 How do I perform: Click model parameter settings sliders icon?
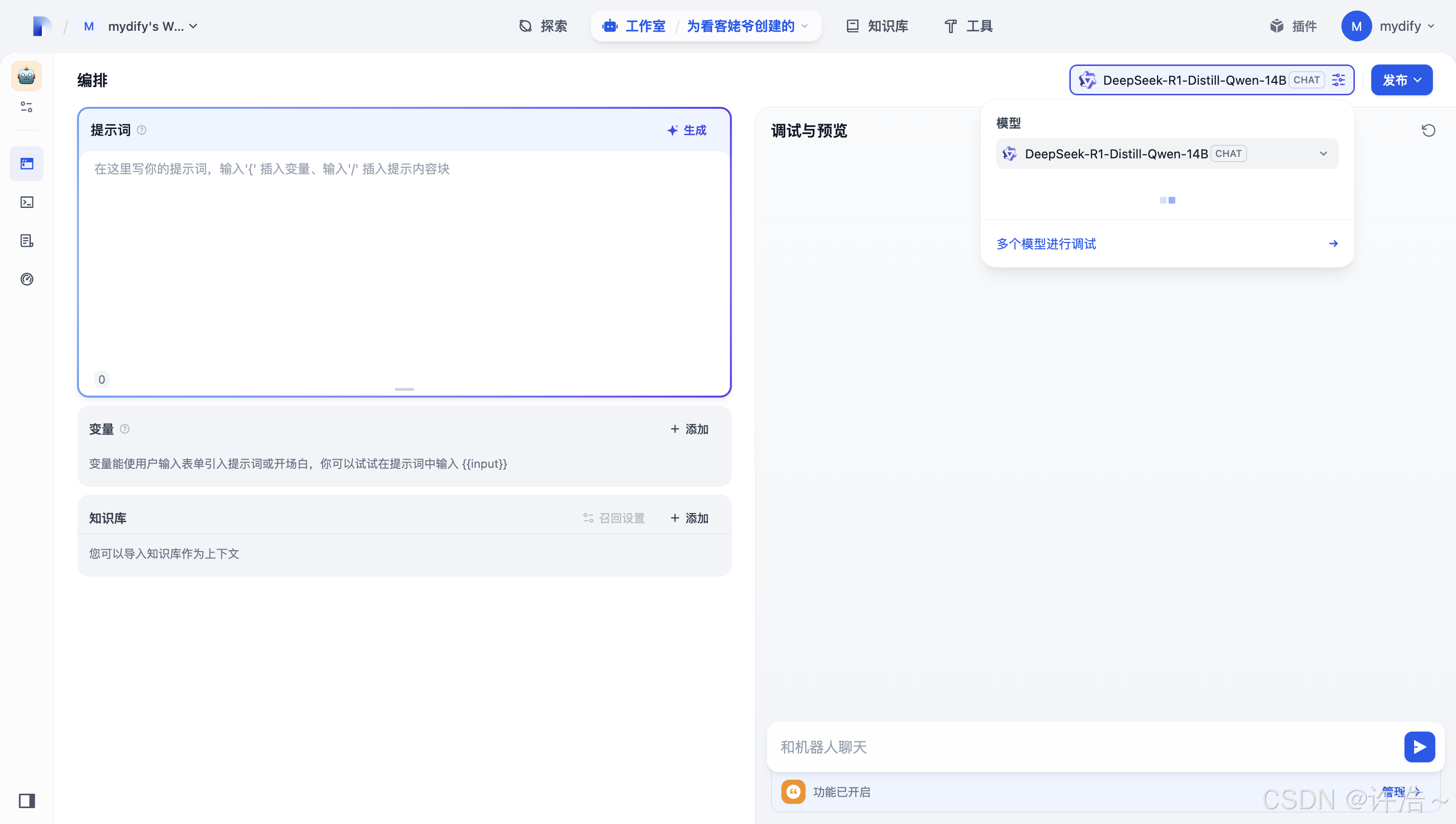(x=1339, y=80)
